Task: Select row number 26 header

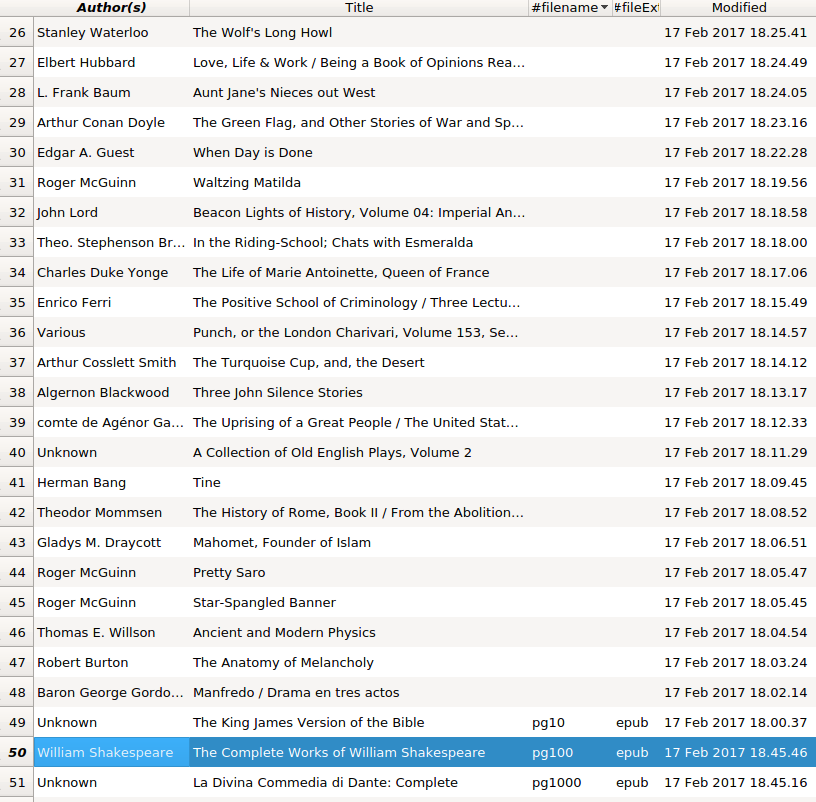Action: (17, 33)
